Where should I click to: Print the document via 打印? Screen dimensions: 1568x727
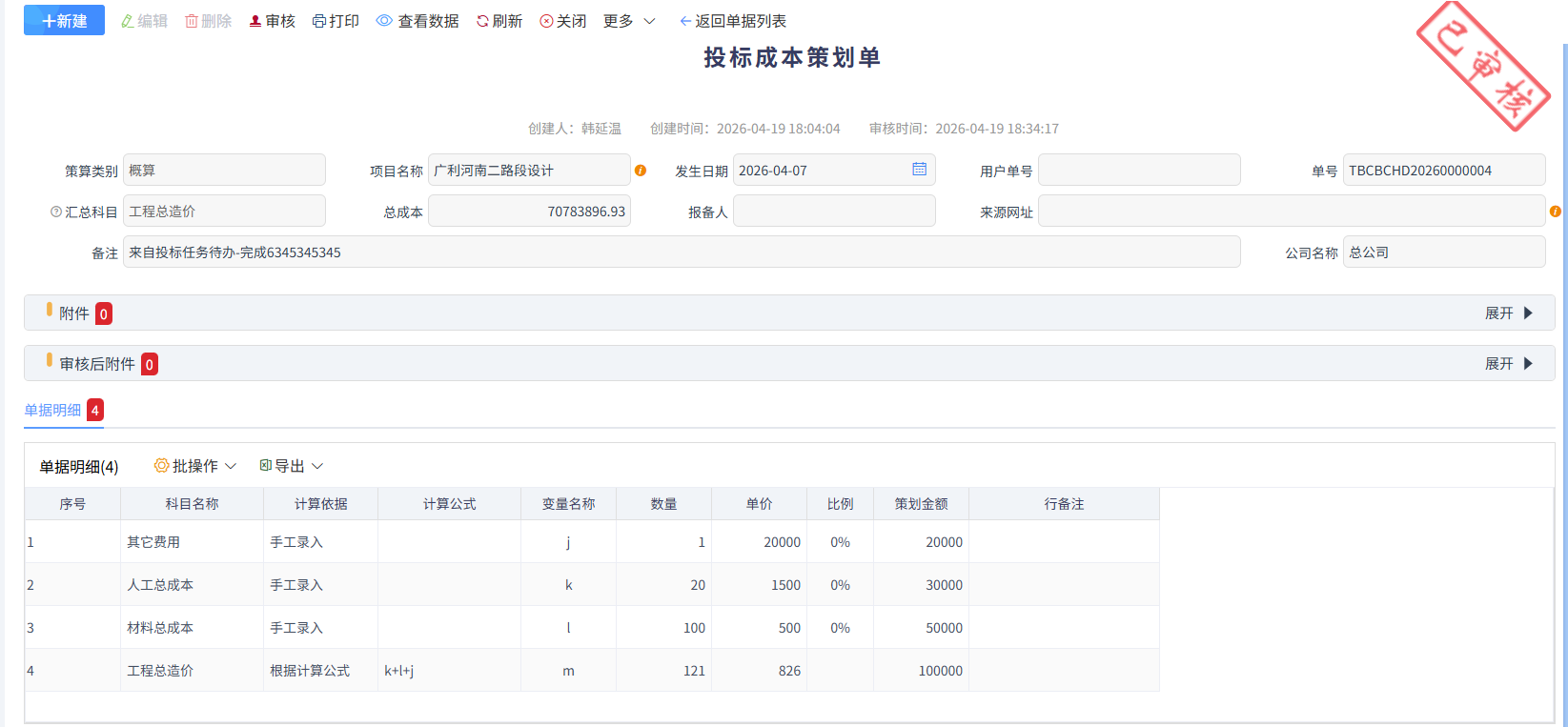tap(336, 21)
